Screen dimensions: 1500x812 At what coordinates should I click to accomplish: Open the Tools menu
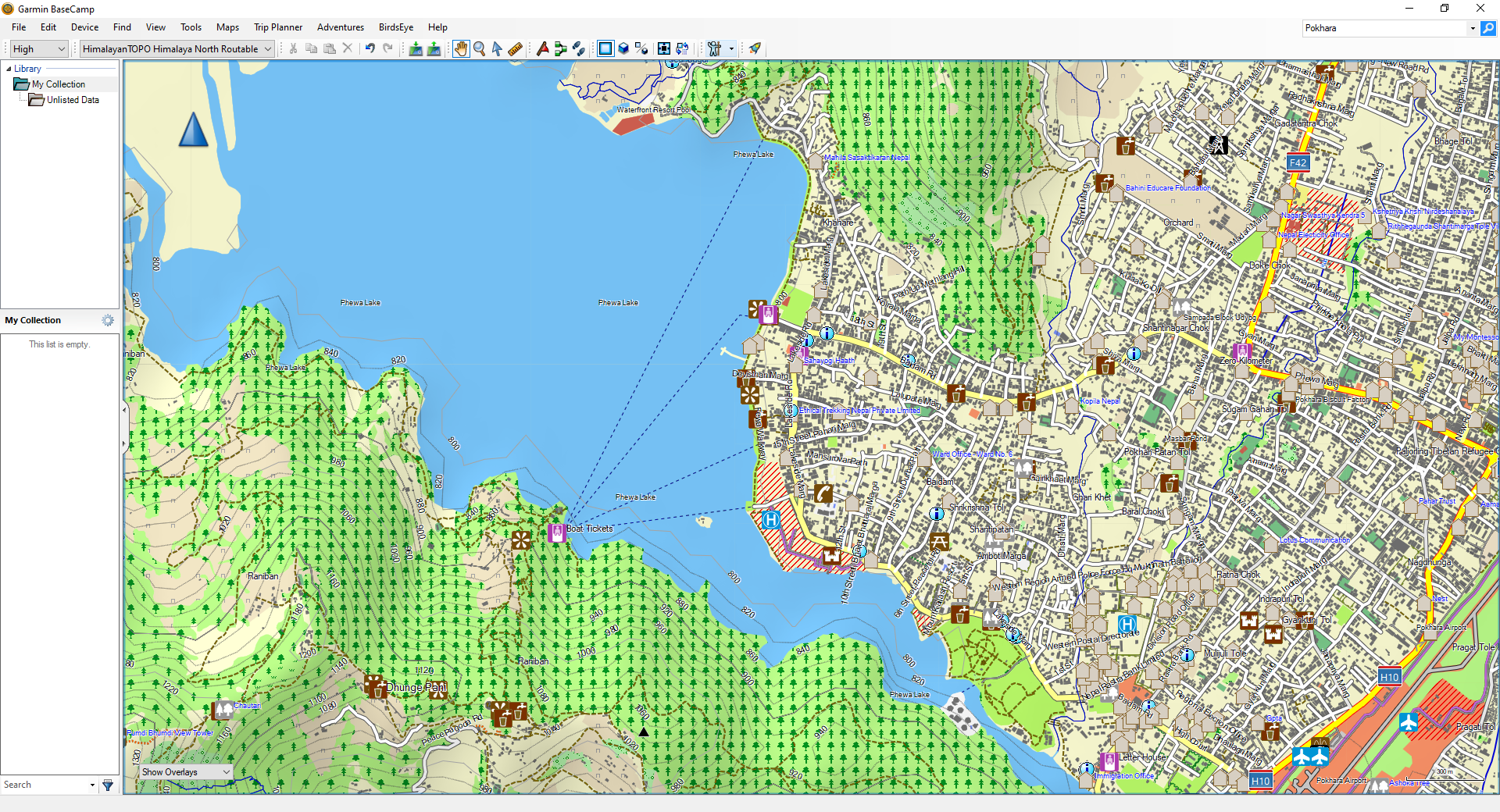(191, 27)
